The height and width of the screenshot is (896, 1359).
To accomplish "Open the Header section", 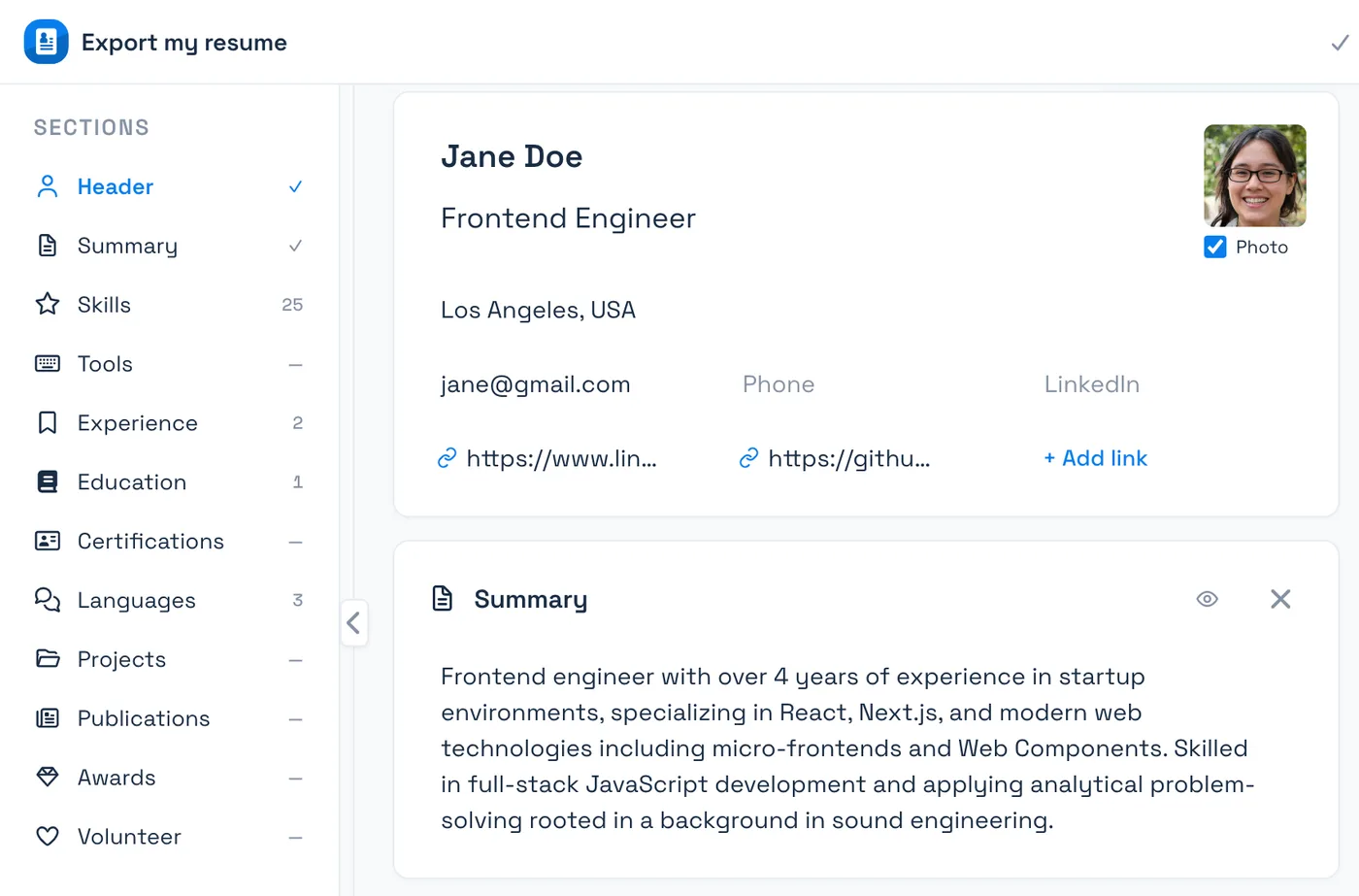I will coord(170,186).
